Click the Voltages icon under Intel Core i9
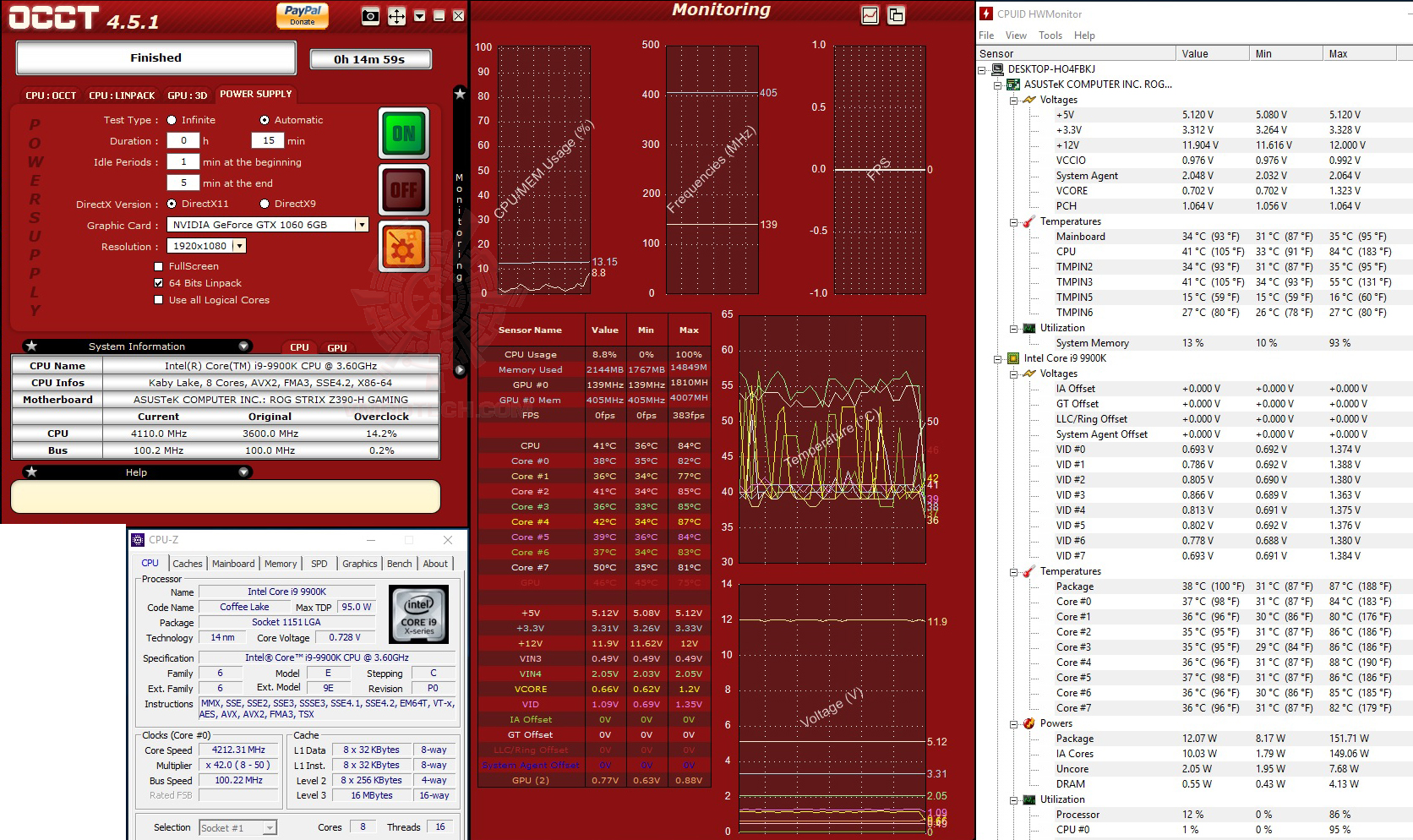 pos(1029,374)
